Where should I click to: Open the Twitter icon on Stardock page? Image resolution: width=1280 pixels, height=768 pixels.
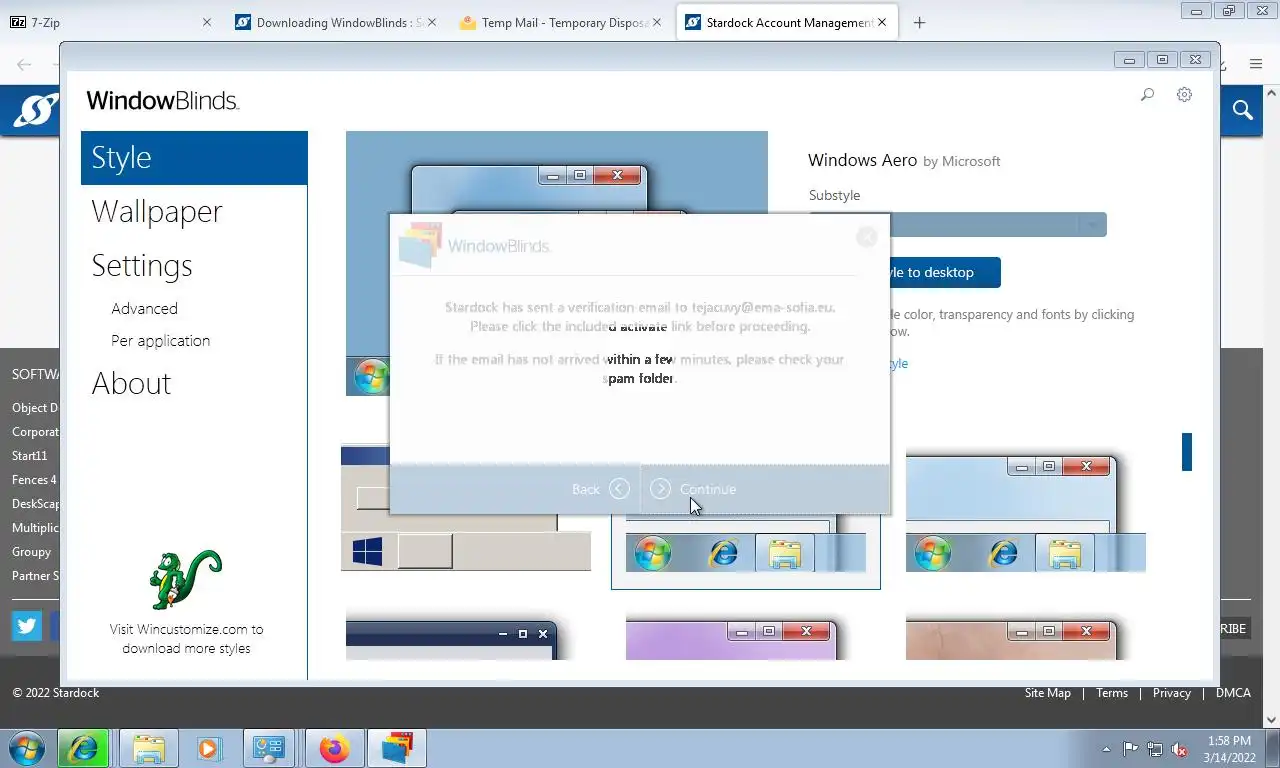pyautogui.click(x=26, y=626)
